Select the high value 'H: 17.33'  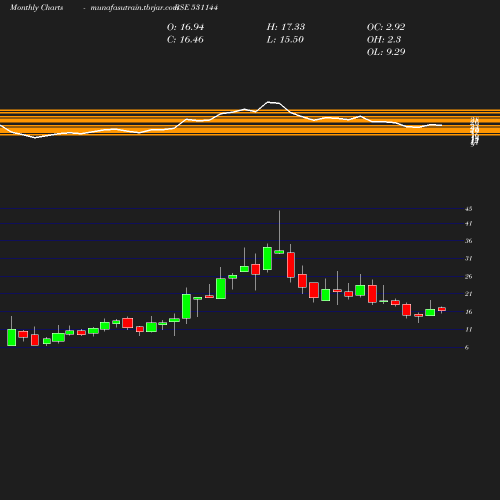pyautogui.click(x=286, y=27)
